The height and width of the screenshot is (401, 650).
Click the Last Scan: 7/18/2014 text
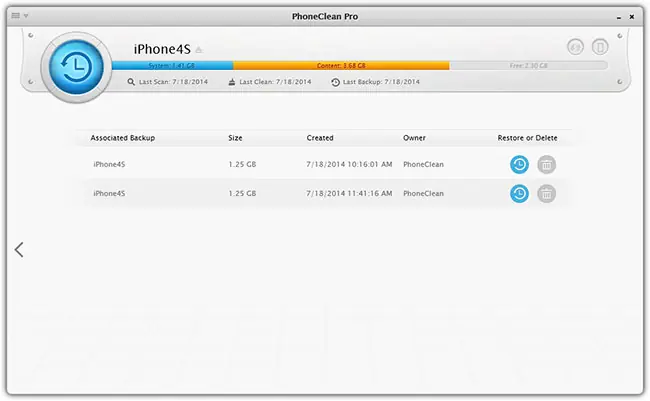173,82
